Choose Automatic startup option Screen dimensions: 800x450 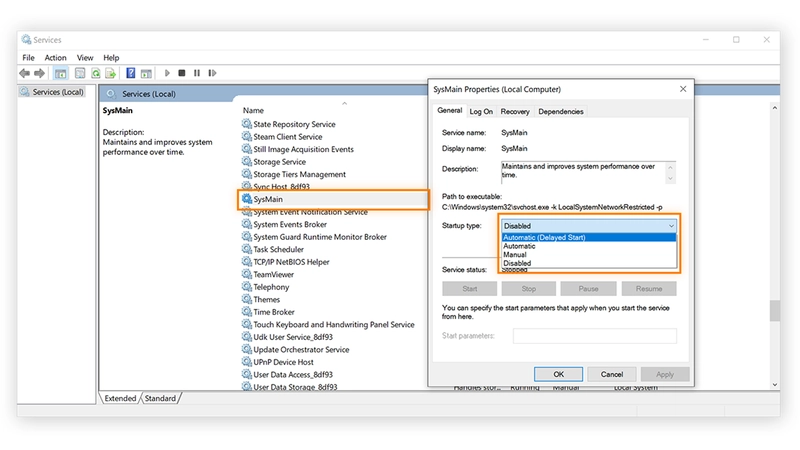pyautogui.click(x=589, y=246)
